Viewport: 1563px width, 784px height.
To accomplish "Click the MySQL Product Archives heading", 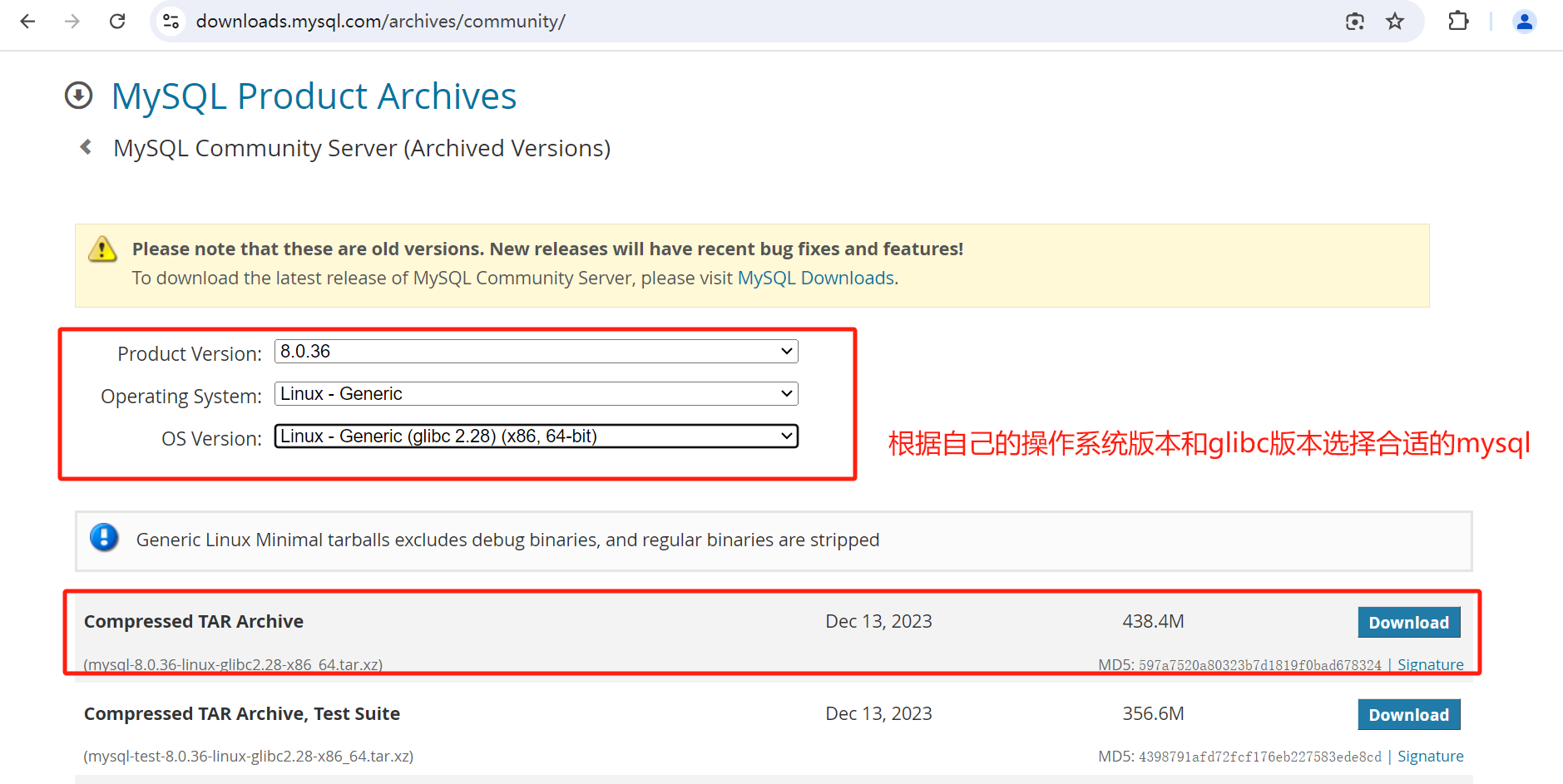I will click(x=314, y=96).
